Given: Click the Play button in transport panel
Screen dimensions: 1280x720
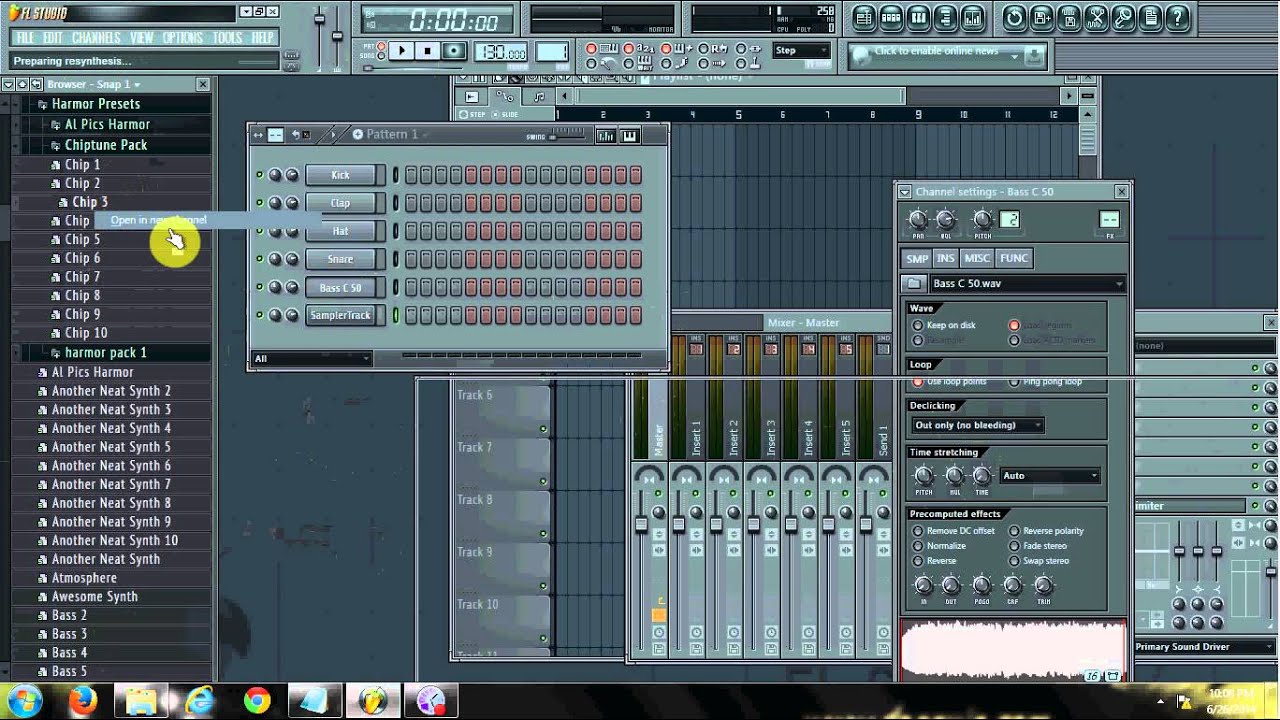Looking at the screenshot, I should (x=402, y=52).
